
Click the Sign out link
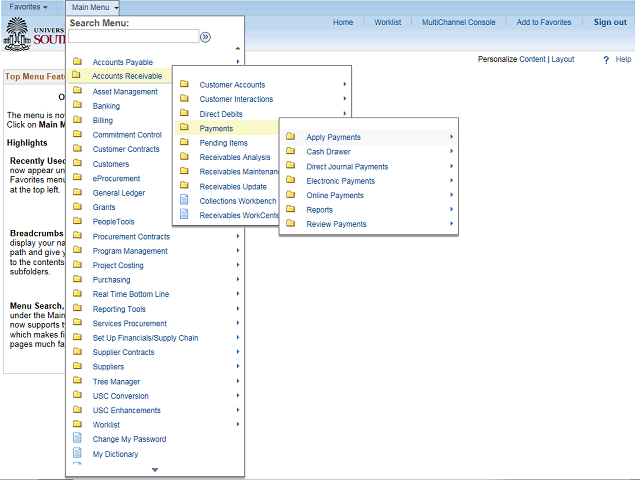coord(610,22)
